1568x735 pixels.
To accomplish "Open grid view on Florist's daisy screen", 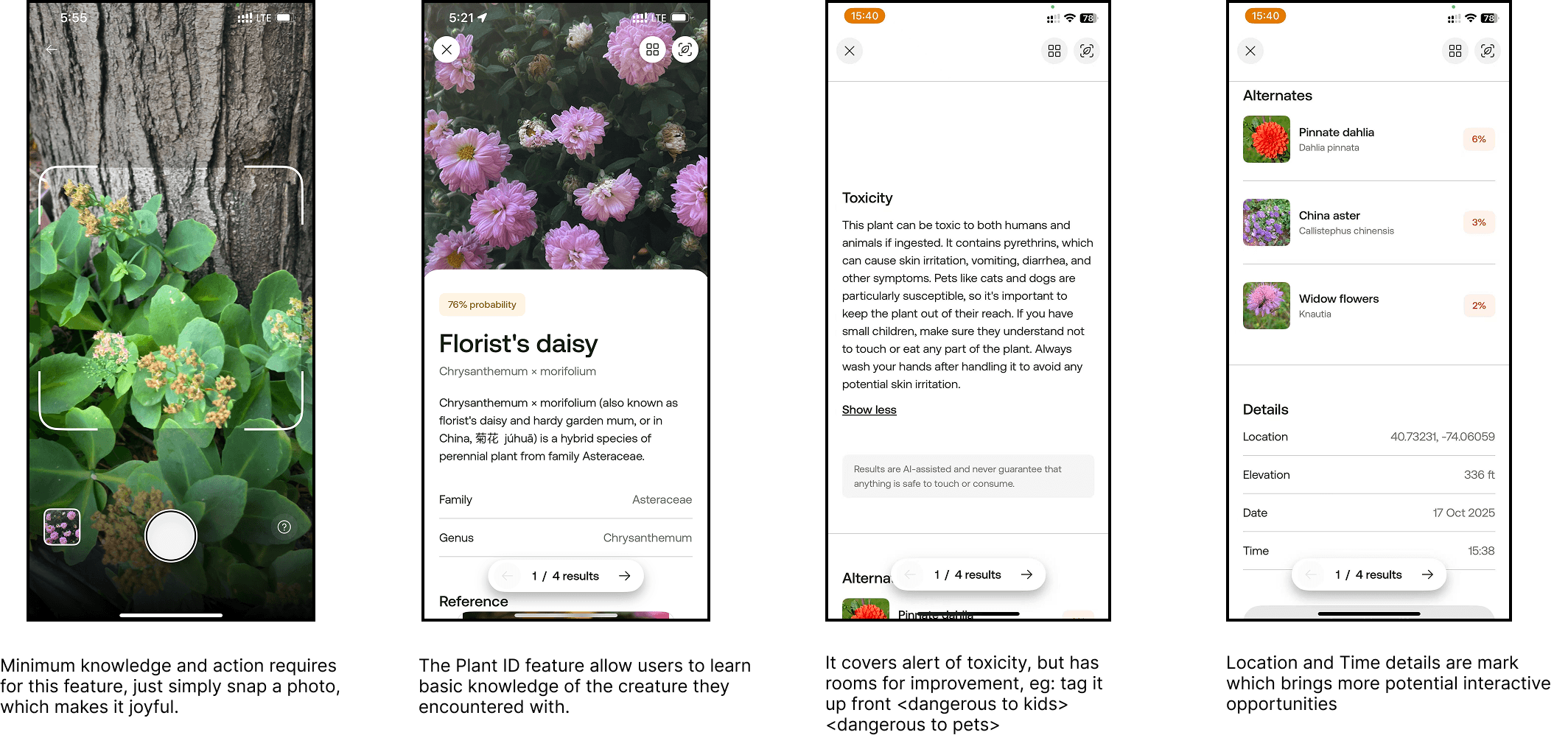I will point(652,49).
